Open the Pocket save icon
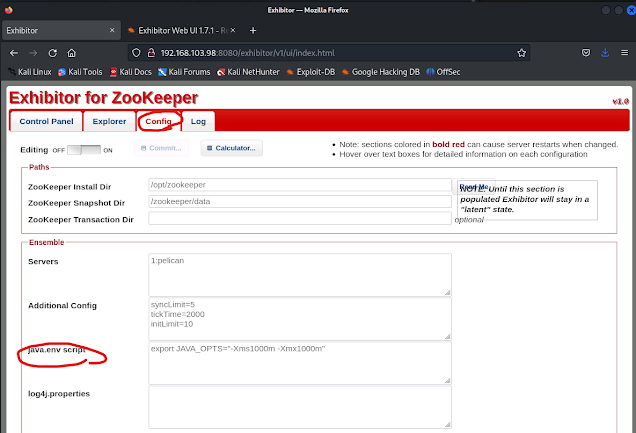 tap(586, 53)
